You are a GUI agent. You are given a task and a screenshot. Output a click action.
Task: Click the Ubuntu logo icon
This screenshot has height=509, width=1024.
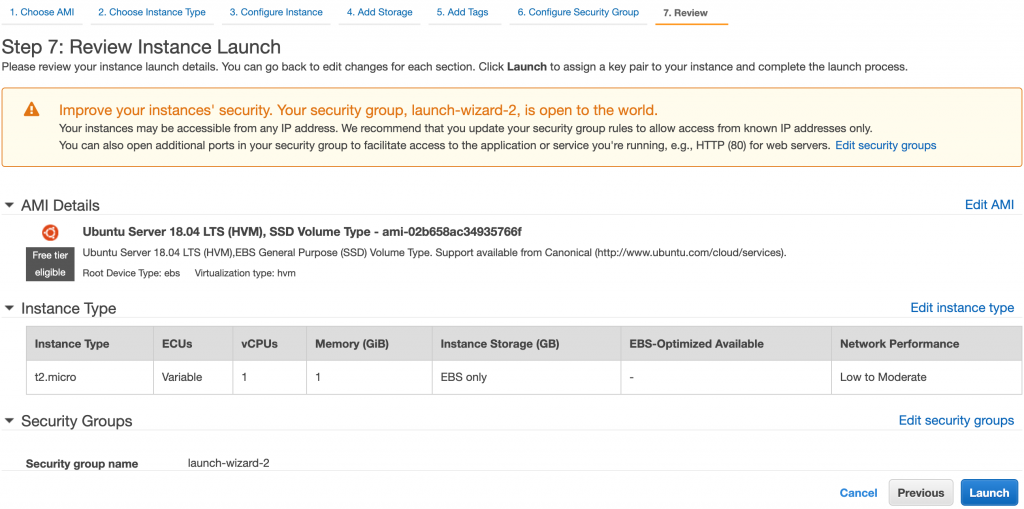coord(50,232)
